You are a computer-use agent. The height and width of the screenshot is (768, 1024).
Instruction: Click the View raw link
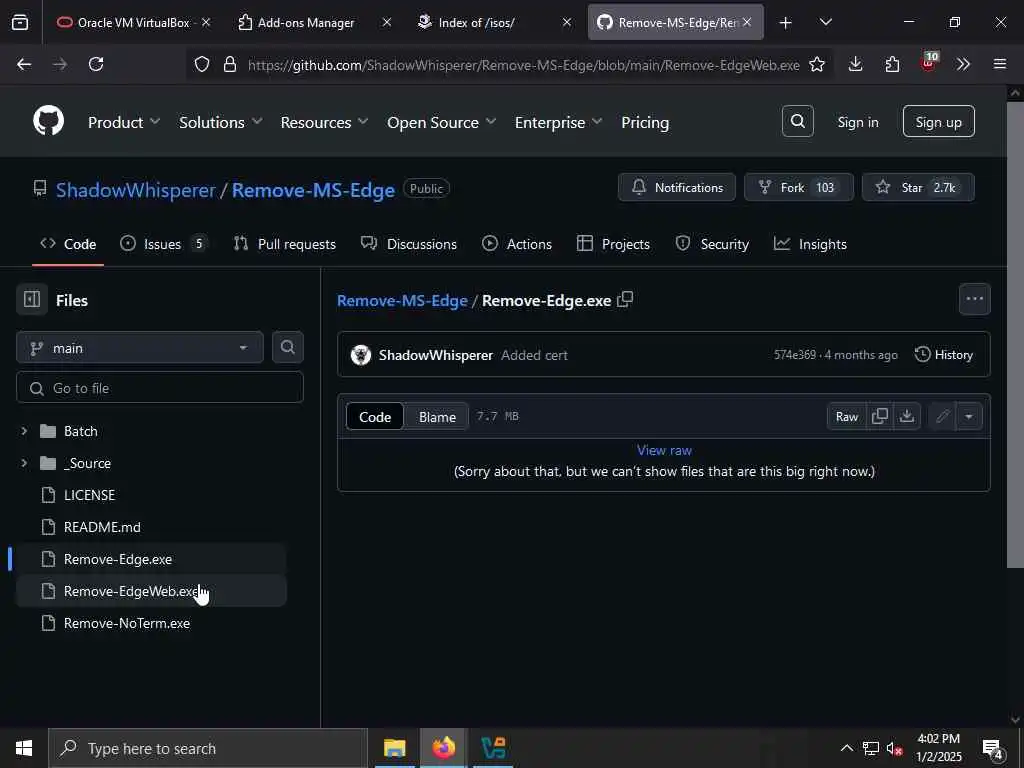coord(664,450)
